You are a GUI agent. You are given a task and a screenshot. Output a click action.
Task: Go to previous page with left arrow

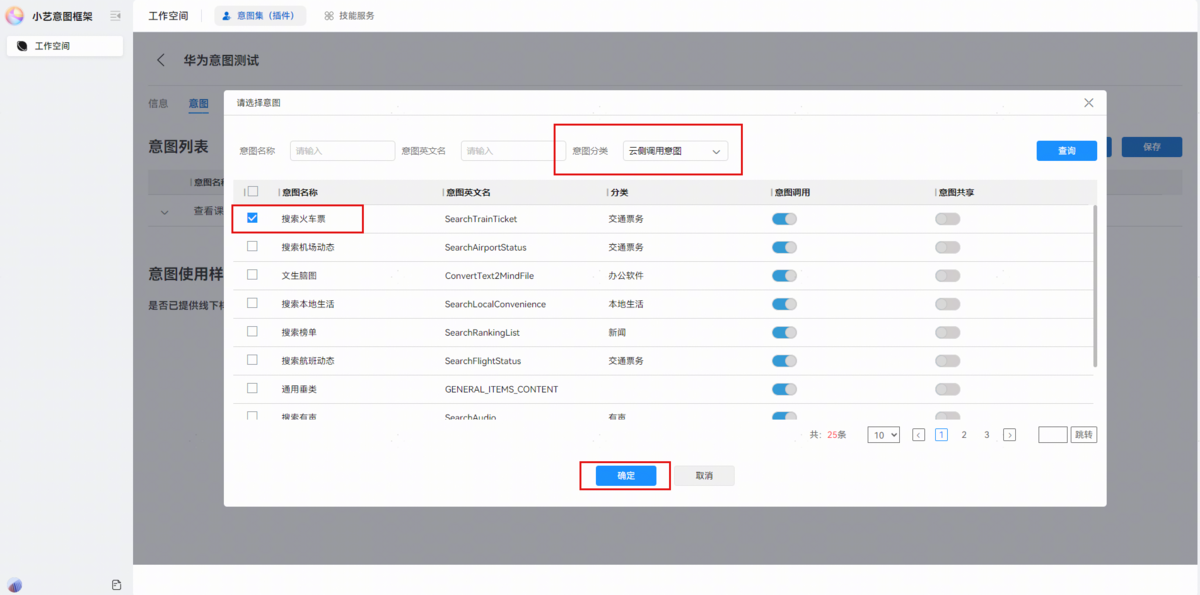(x=918, y=435)
